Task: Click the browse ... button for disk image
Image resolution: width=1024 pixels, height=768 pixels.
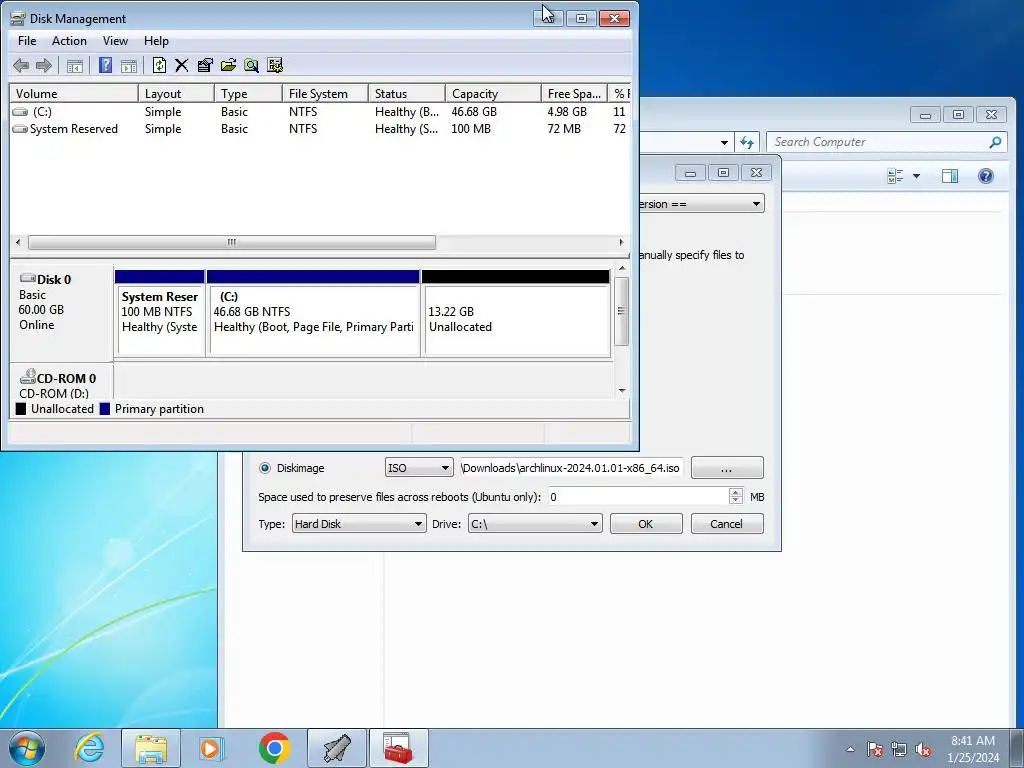Action: pos(727,468)
